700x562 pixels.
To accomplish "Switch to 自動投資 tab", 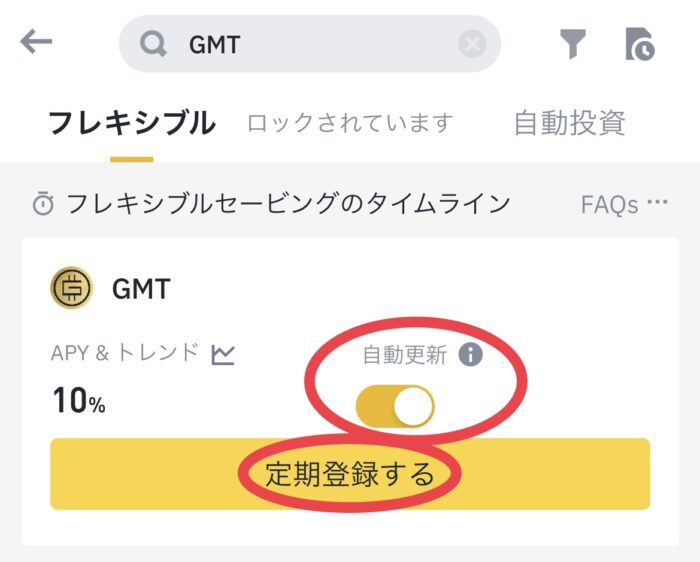I will coord(569,123).
